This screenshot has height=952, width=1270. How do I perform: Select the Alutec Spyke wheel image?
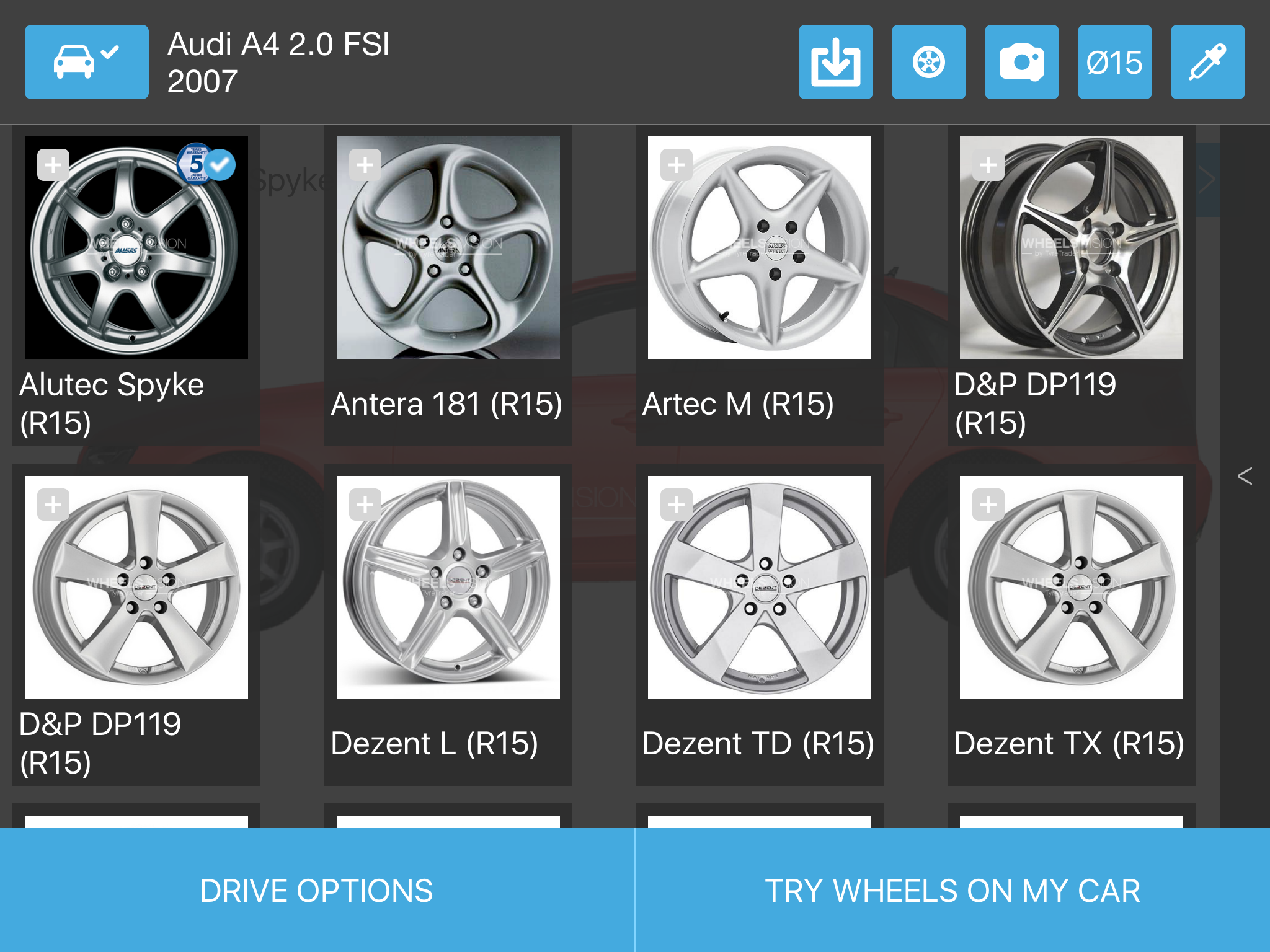click(x=136, y=248)
